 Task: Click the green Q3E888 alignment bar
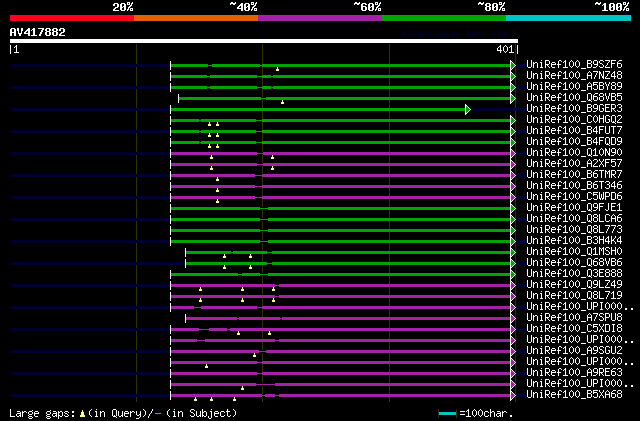coord(341,274)
